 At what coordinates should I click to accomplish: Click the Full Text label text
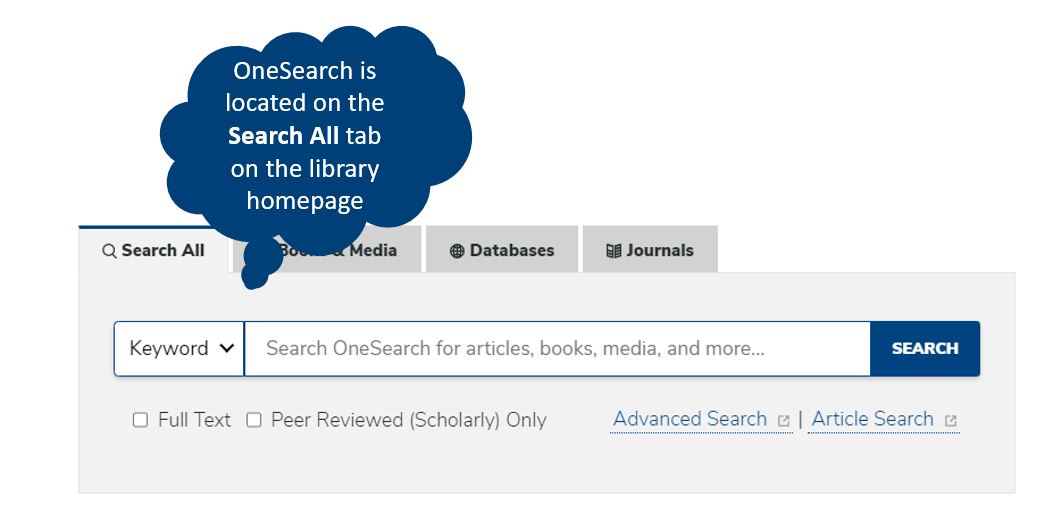click(194, 420)
